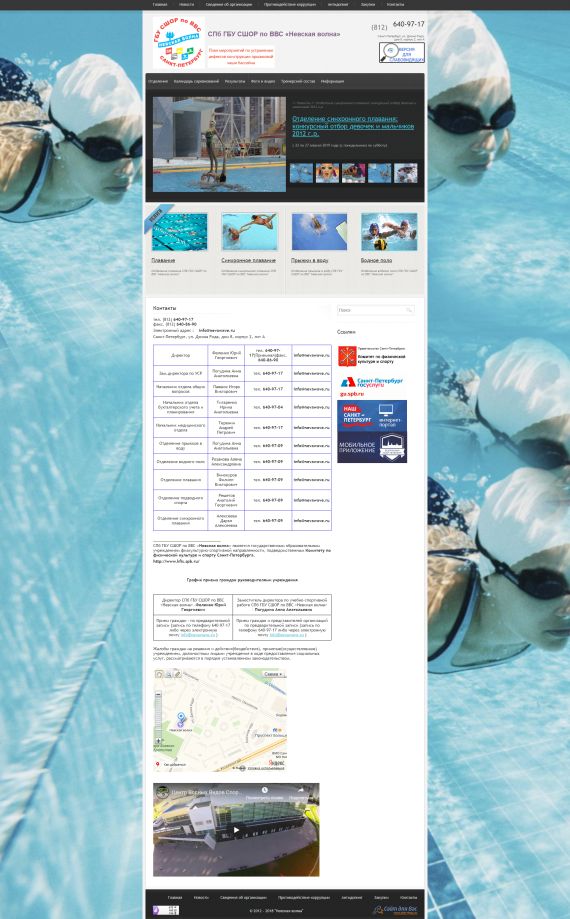
Task: Open the Синхронное плавание section link
Action: point(248,260)
